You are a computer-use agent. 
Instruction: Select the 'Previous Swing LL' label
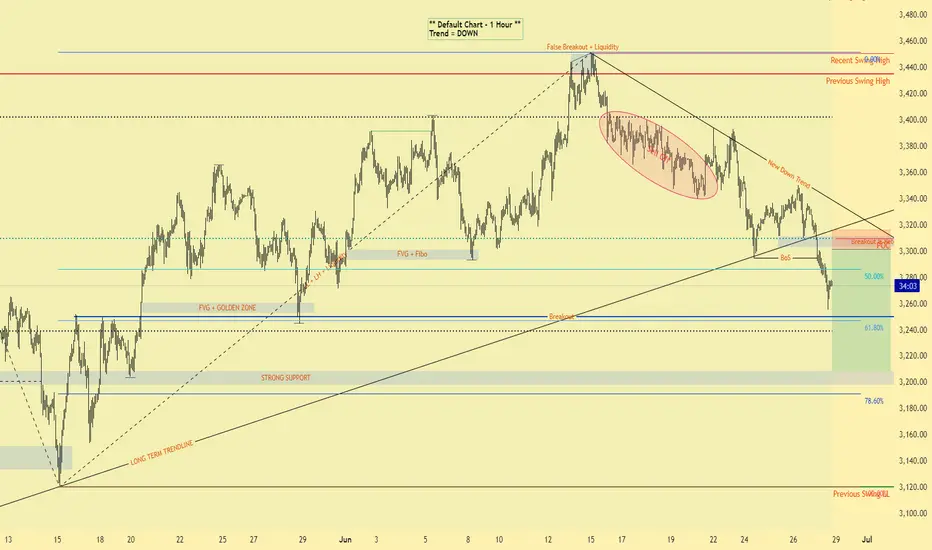861,494
